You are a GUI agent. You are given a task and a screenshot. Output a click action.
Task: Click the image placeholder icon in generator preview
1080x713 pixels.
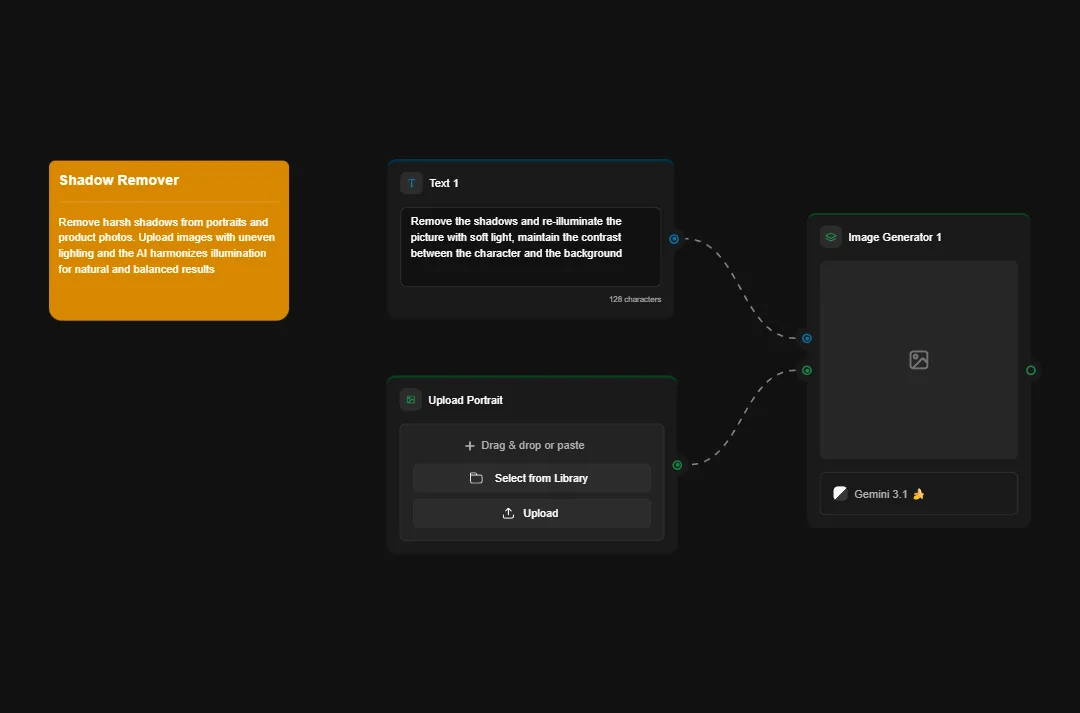tap(918, 360)
